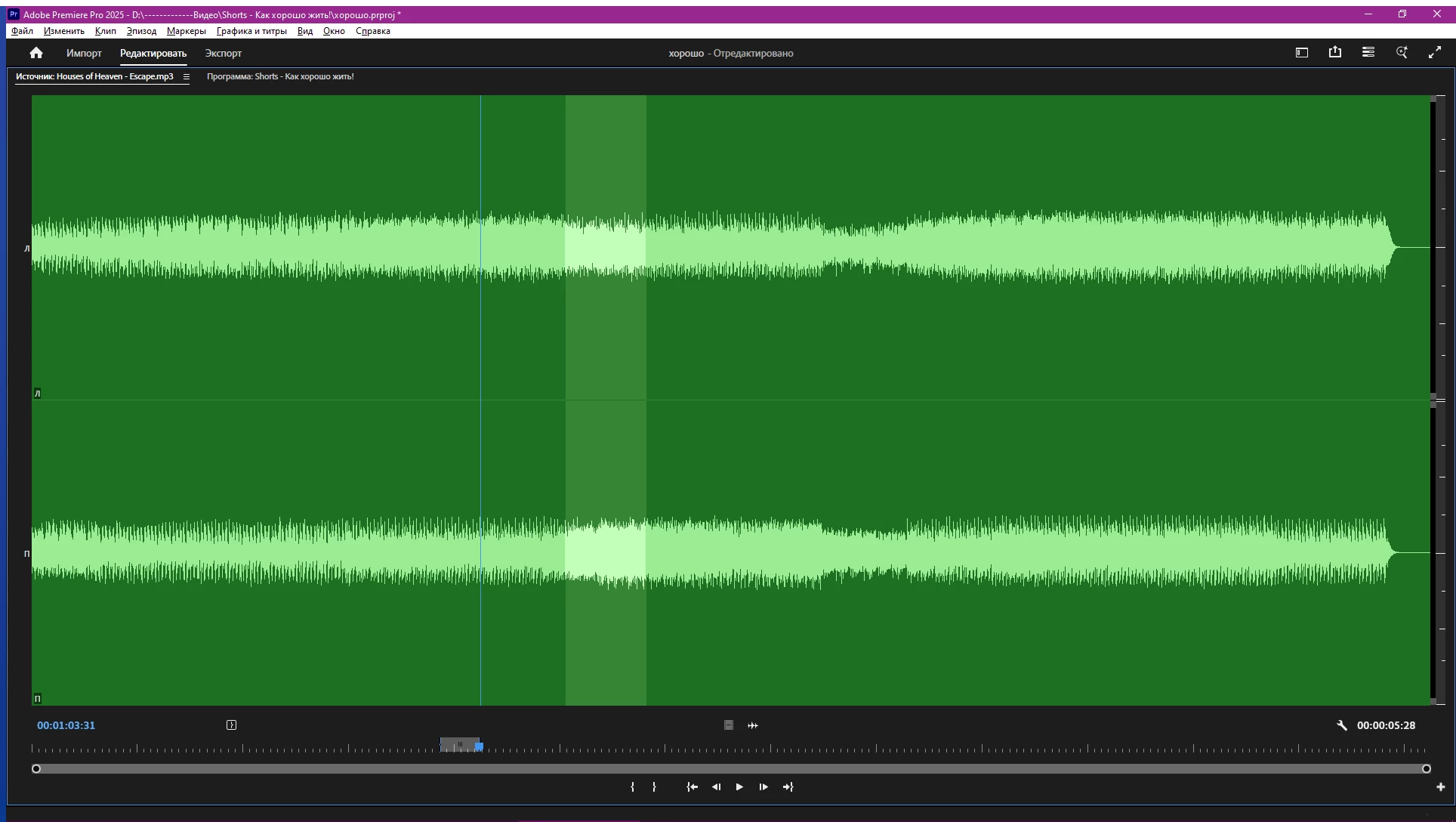Screen dimensions: 1456x822
Task: Click Mark In bracket button
Action: coord(633,787)
